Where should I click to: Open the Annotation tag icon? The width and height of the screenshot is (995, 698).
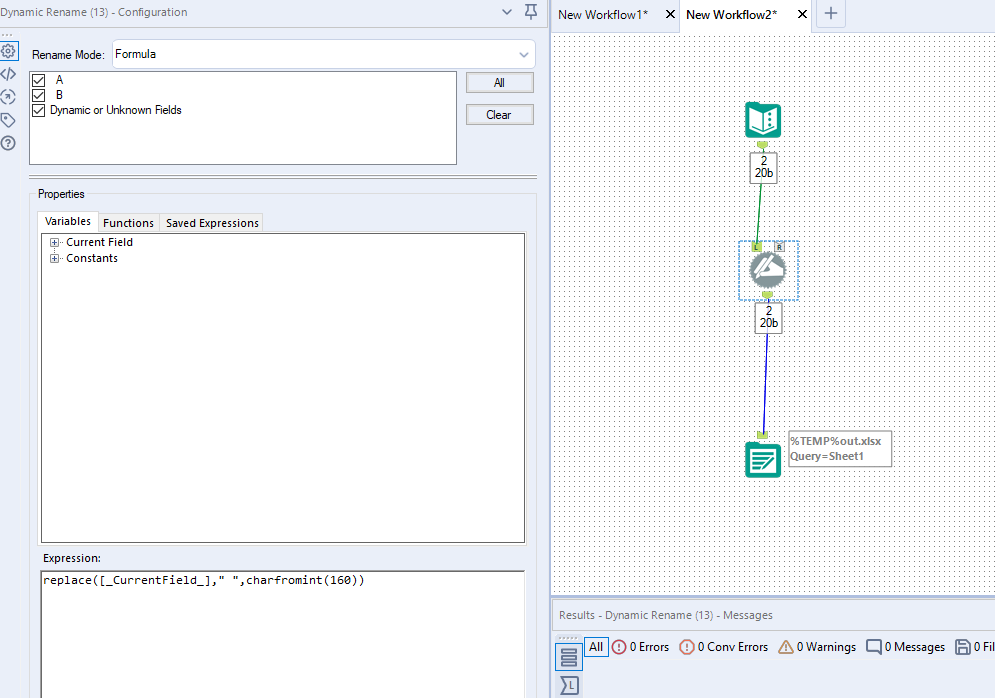click(8, 120)
